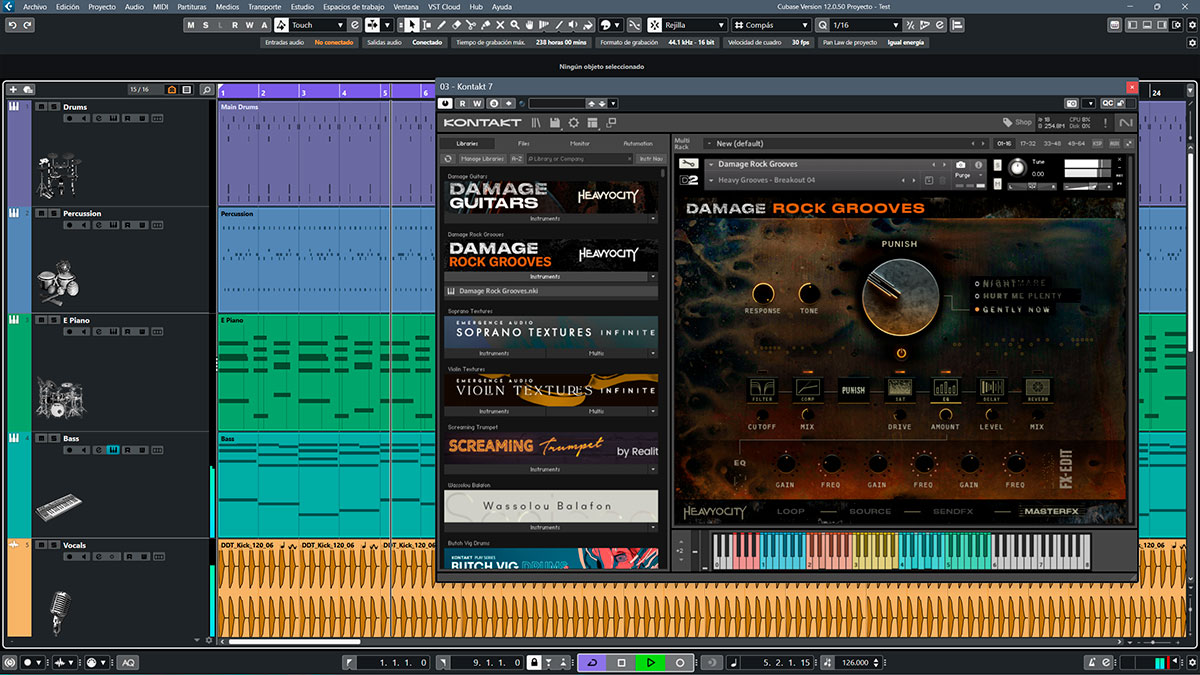Click the instrument wrench edit icon

pyautogui.click(x=687, y=164)
